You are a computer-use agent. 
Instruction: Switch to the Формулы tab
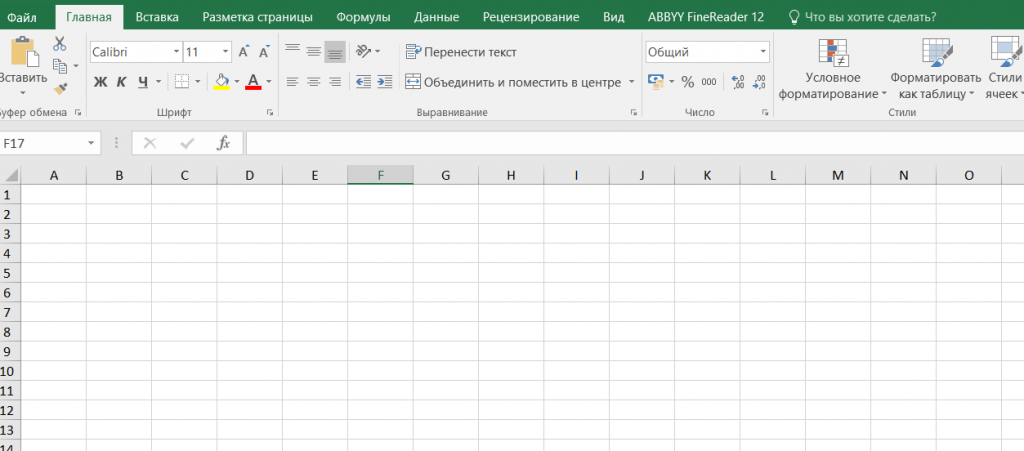pos(364,17)
